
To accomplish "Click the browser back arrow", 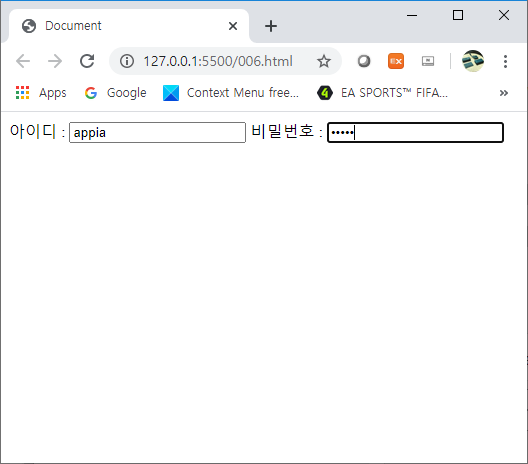I will point(23,61).
